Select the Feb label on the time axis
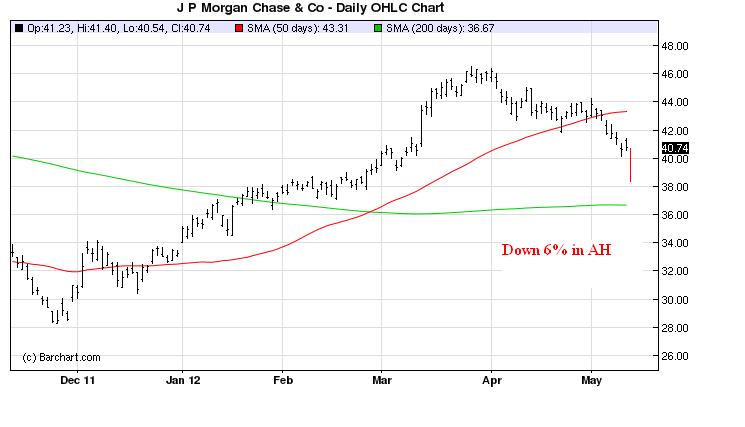 pos(283,381)
